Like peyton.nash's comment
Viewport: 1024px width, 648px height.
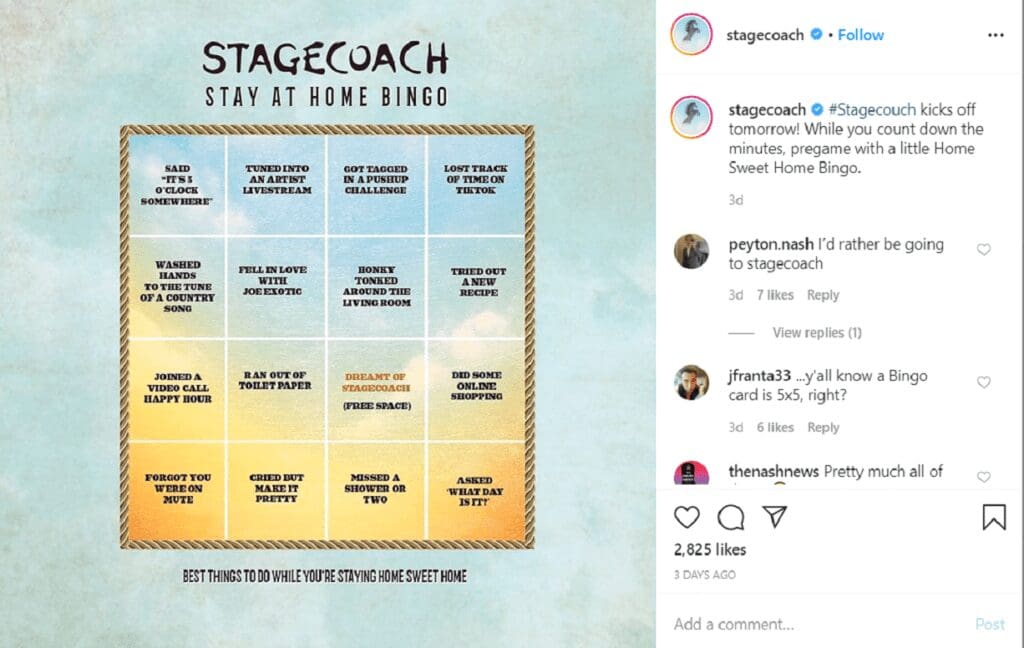(984, 250)
